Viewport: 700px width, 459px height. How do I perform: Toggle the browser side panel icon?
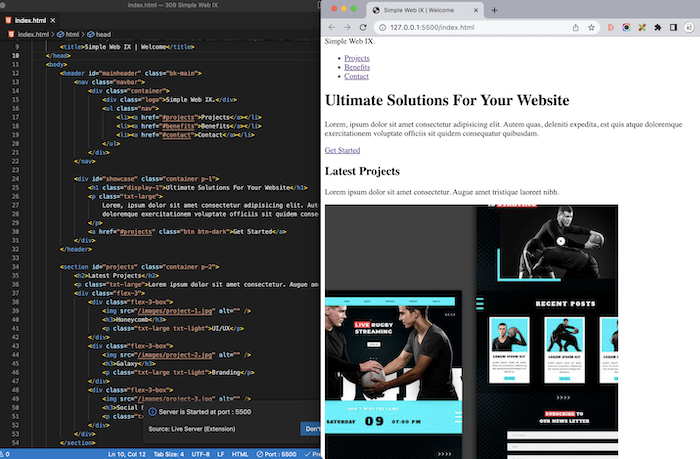(x=673, y=27)
